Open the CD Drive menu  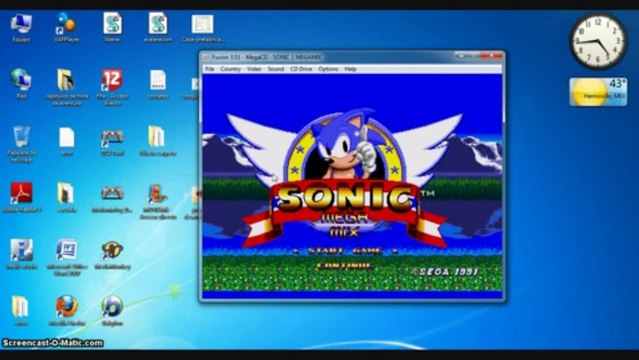click(x=301, y=69)
